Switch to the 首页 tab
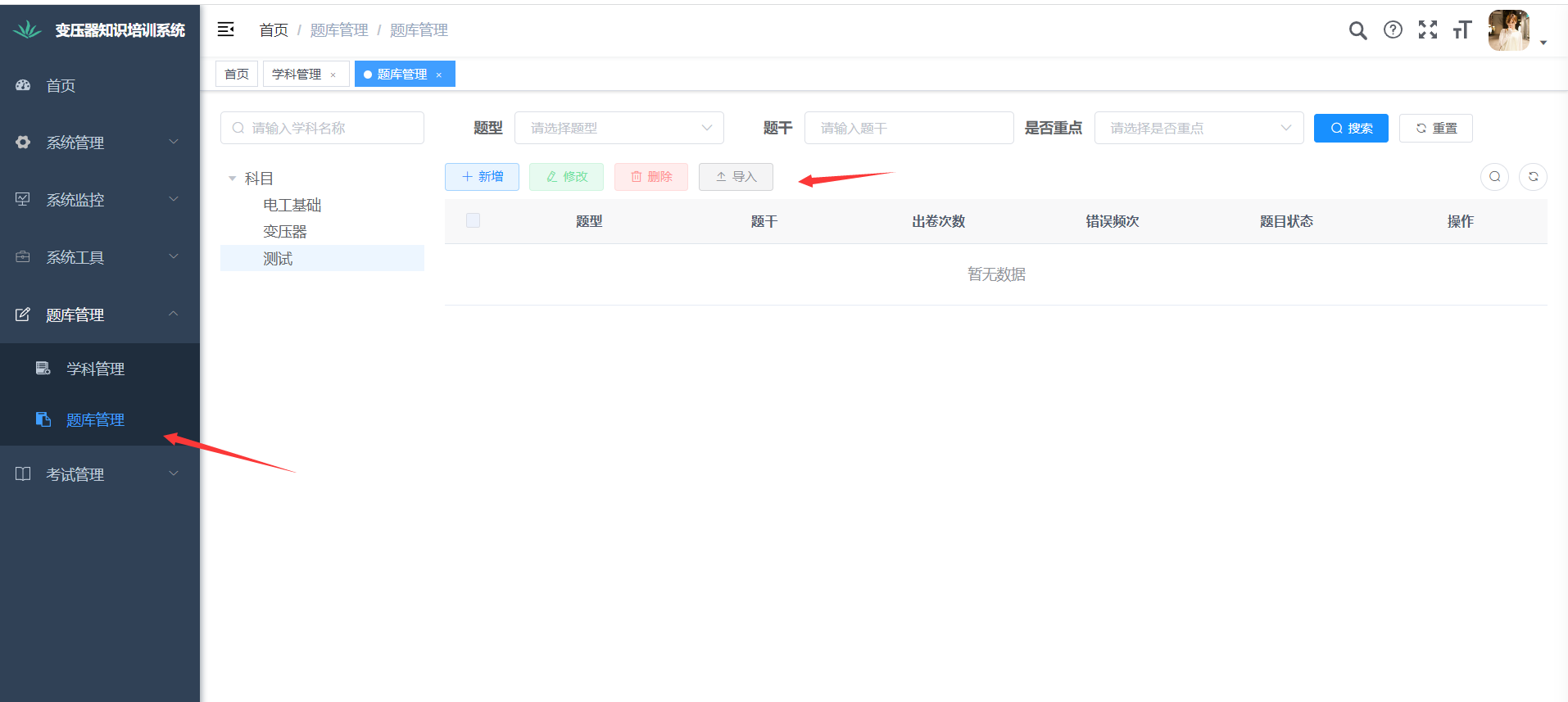Screen dimensions: 1568x702 237,74
